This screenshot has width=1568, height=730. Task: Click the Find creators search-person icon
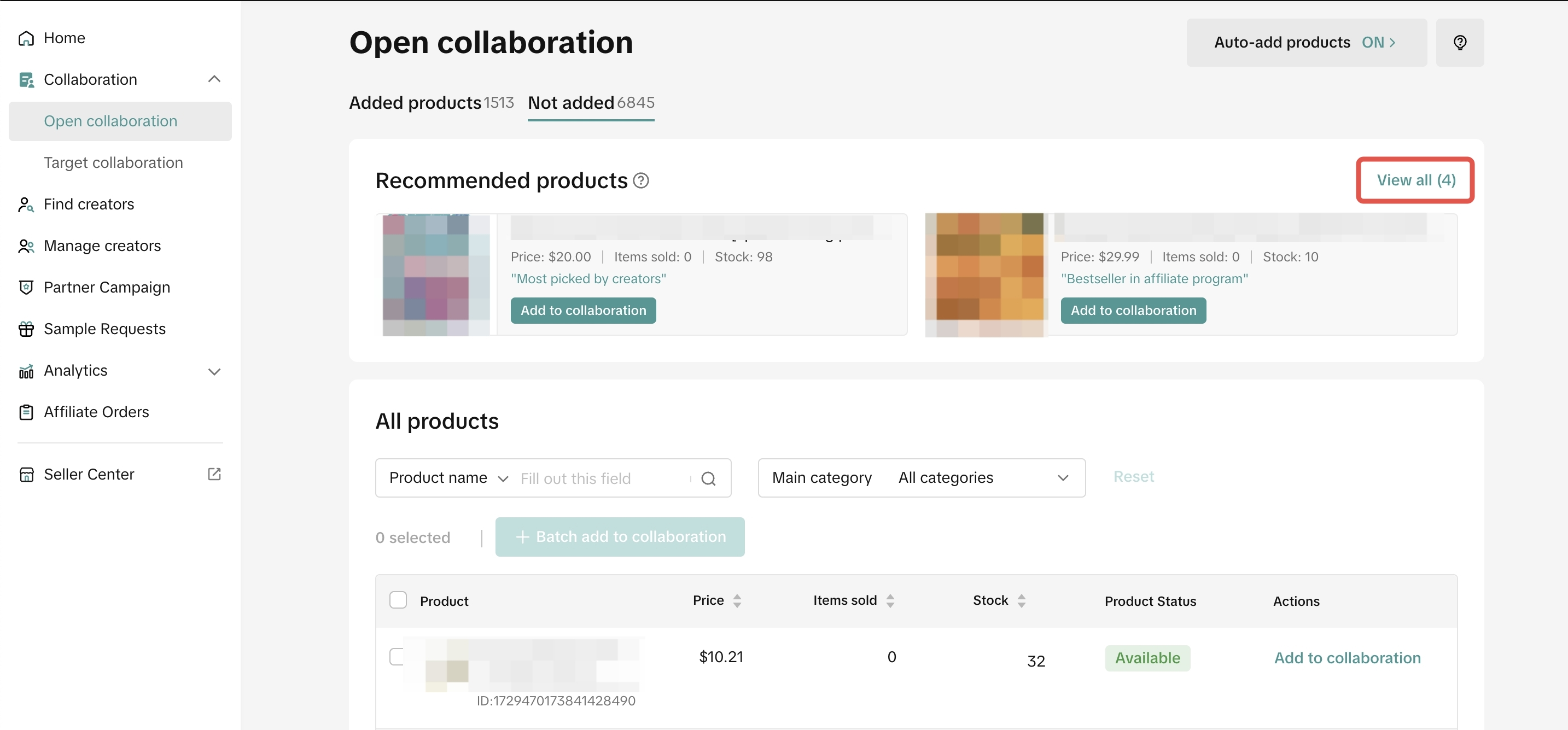[x=26, y=205]
